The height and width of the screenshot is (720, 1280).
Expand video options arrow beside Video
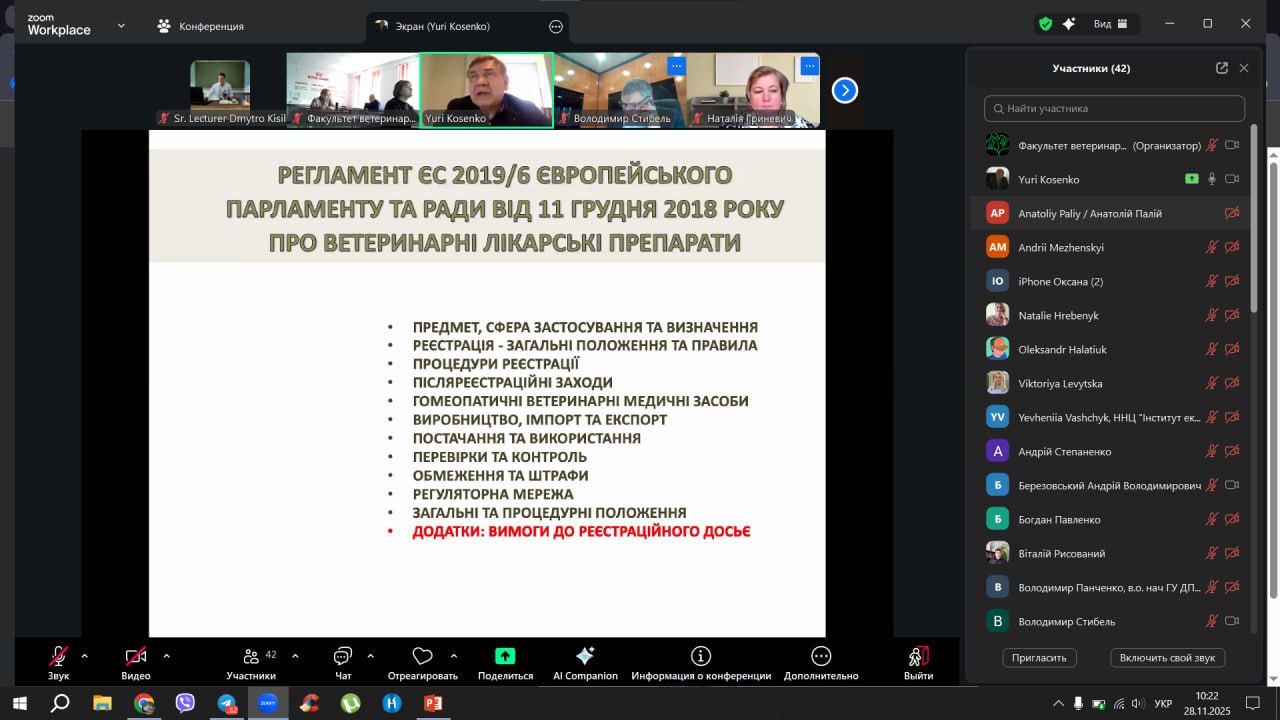click(x=166, y=656)
